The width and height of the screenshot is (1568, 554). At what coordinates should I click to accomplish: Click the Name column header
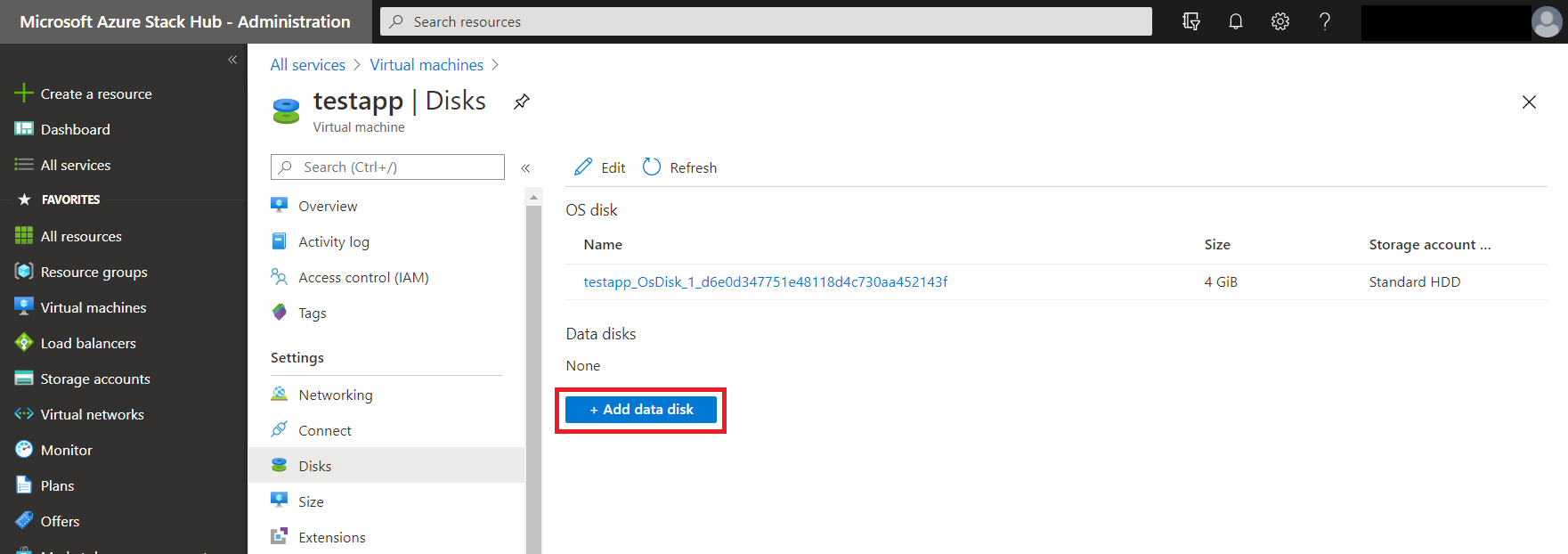tap(603, 244)
